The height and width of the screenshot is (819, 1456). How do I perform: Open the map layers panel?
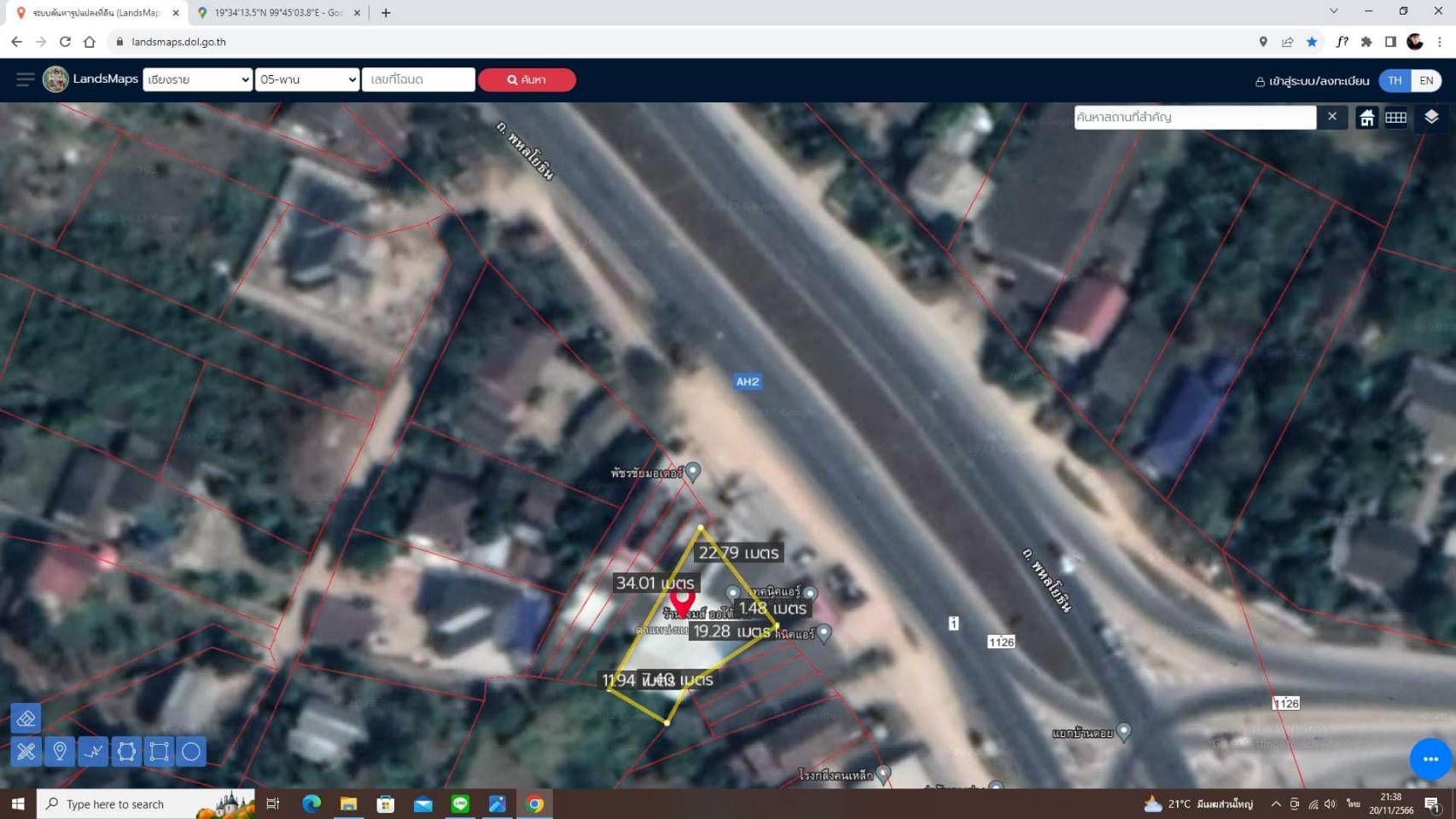click(x=1431, y=118)
